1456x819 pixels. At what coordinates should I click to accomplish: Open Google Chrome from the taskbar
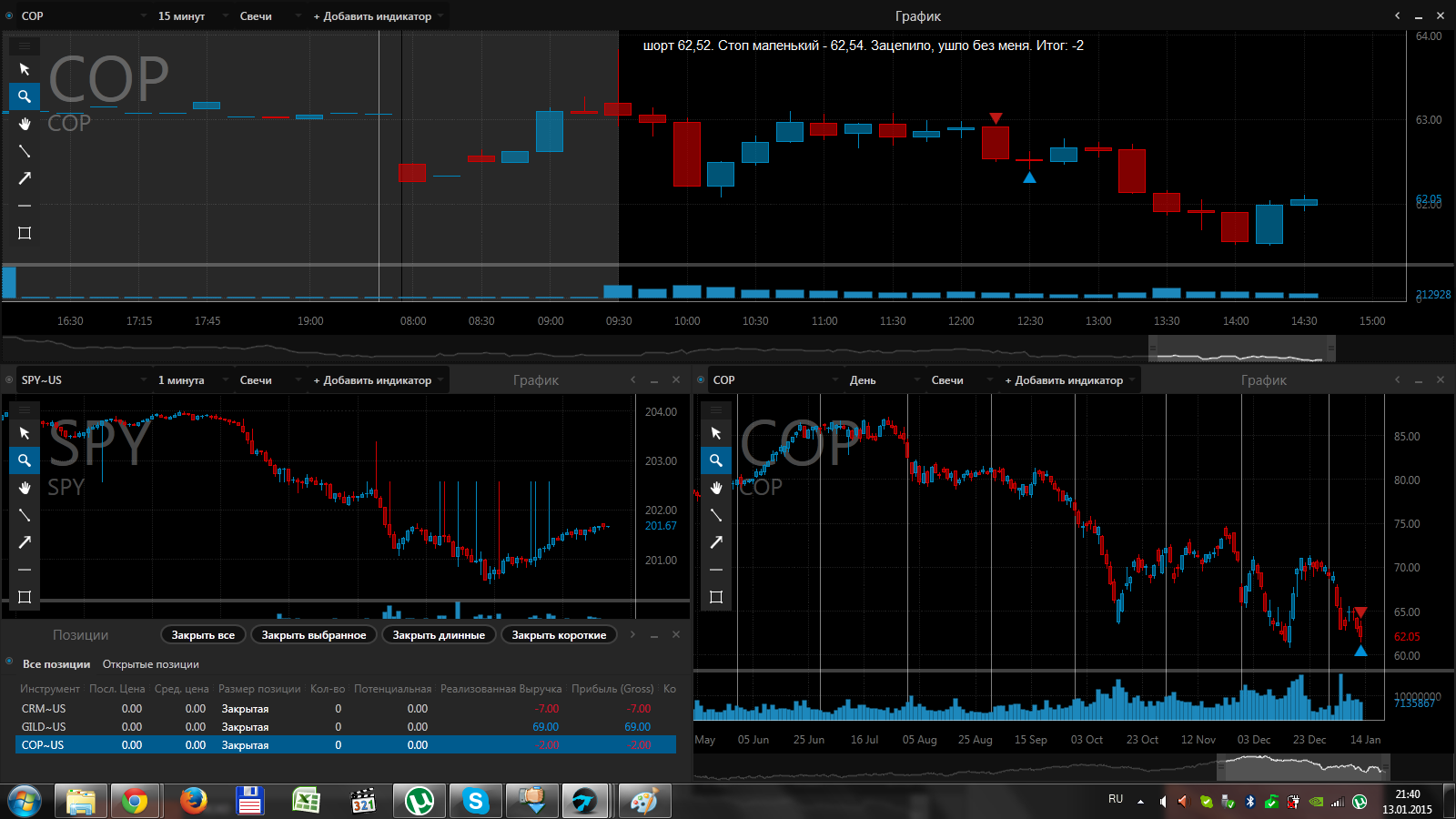click(134, 801)
